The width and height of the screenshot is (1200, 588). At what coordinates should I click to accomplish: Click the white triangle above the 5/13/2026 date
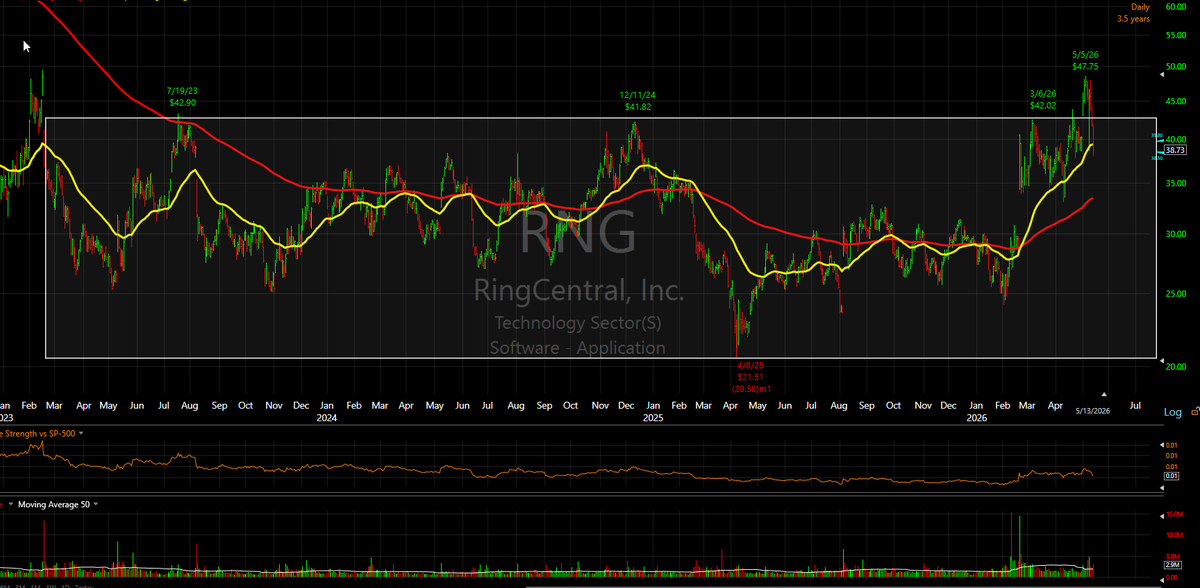pyautogui.click(x=1105, y=395)
